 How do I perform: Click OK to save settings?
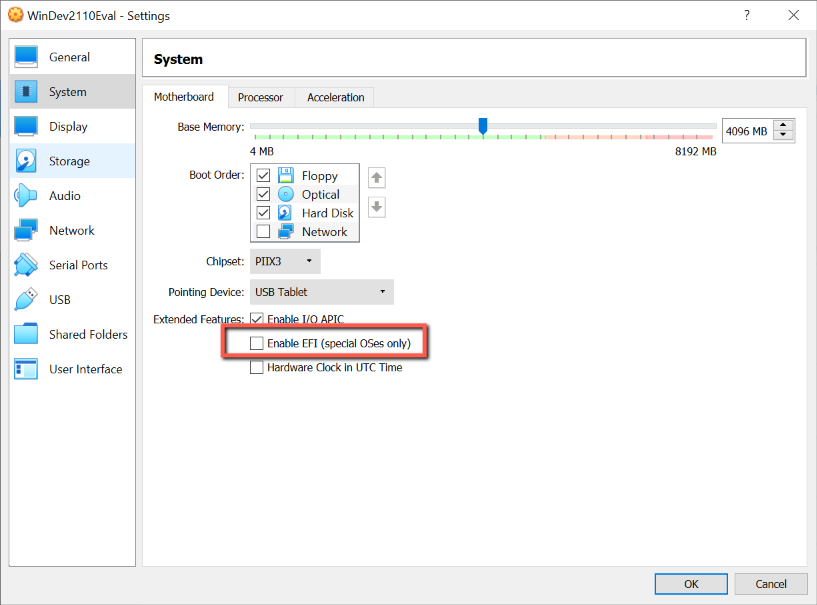(x=691, y=584)
